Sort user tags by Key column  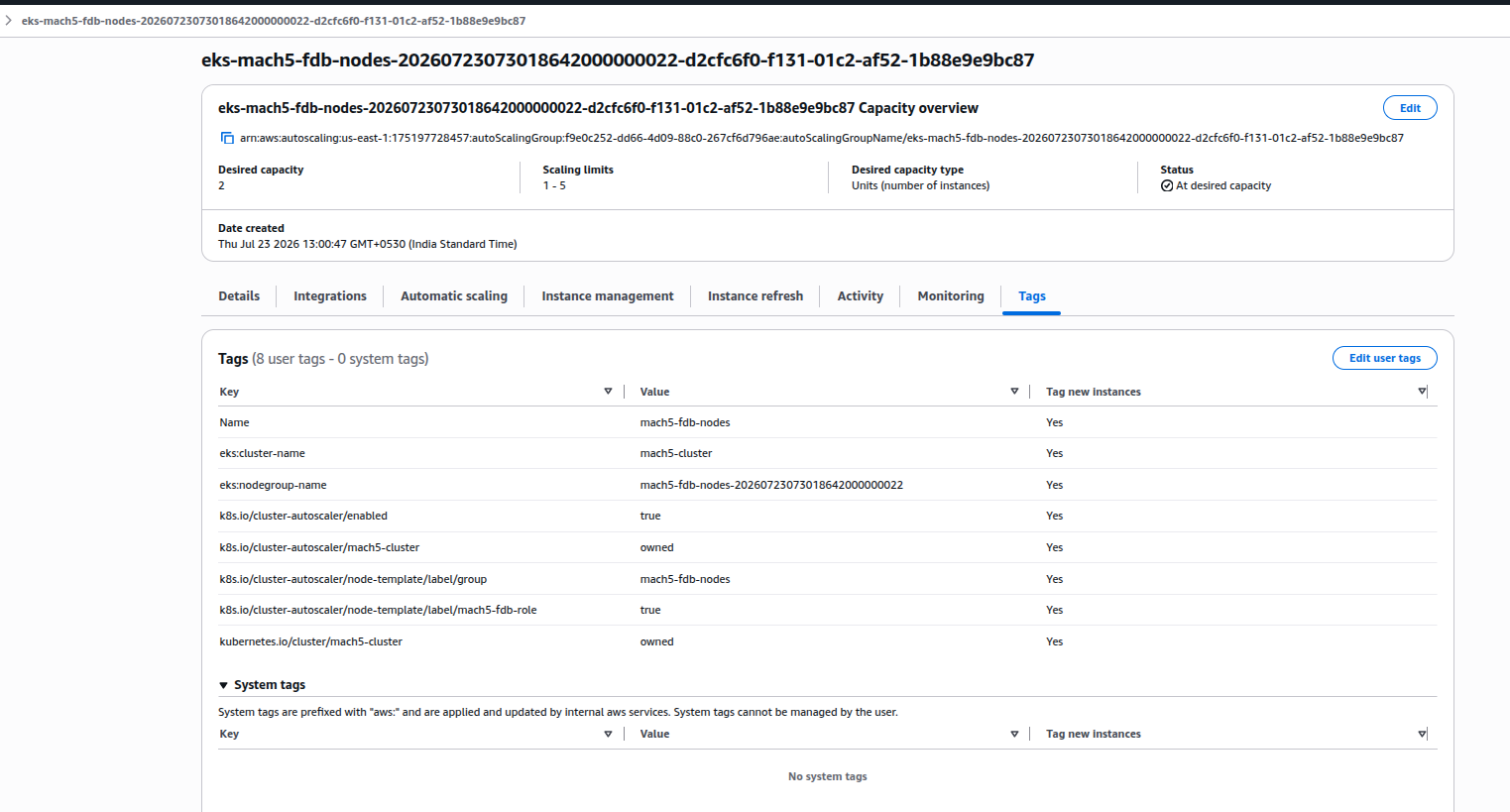click(x=608, y=392)
